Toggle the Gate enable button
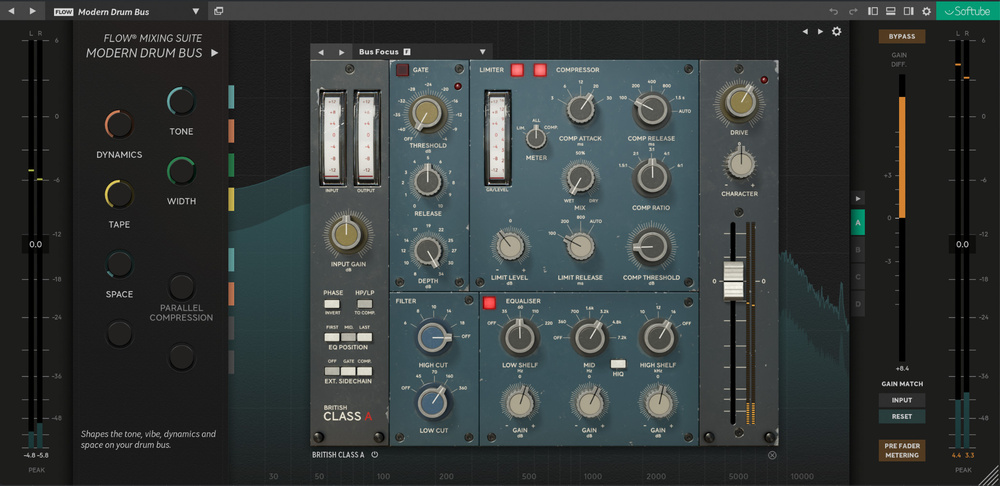 (x=402, y=70)
